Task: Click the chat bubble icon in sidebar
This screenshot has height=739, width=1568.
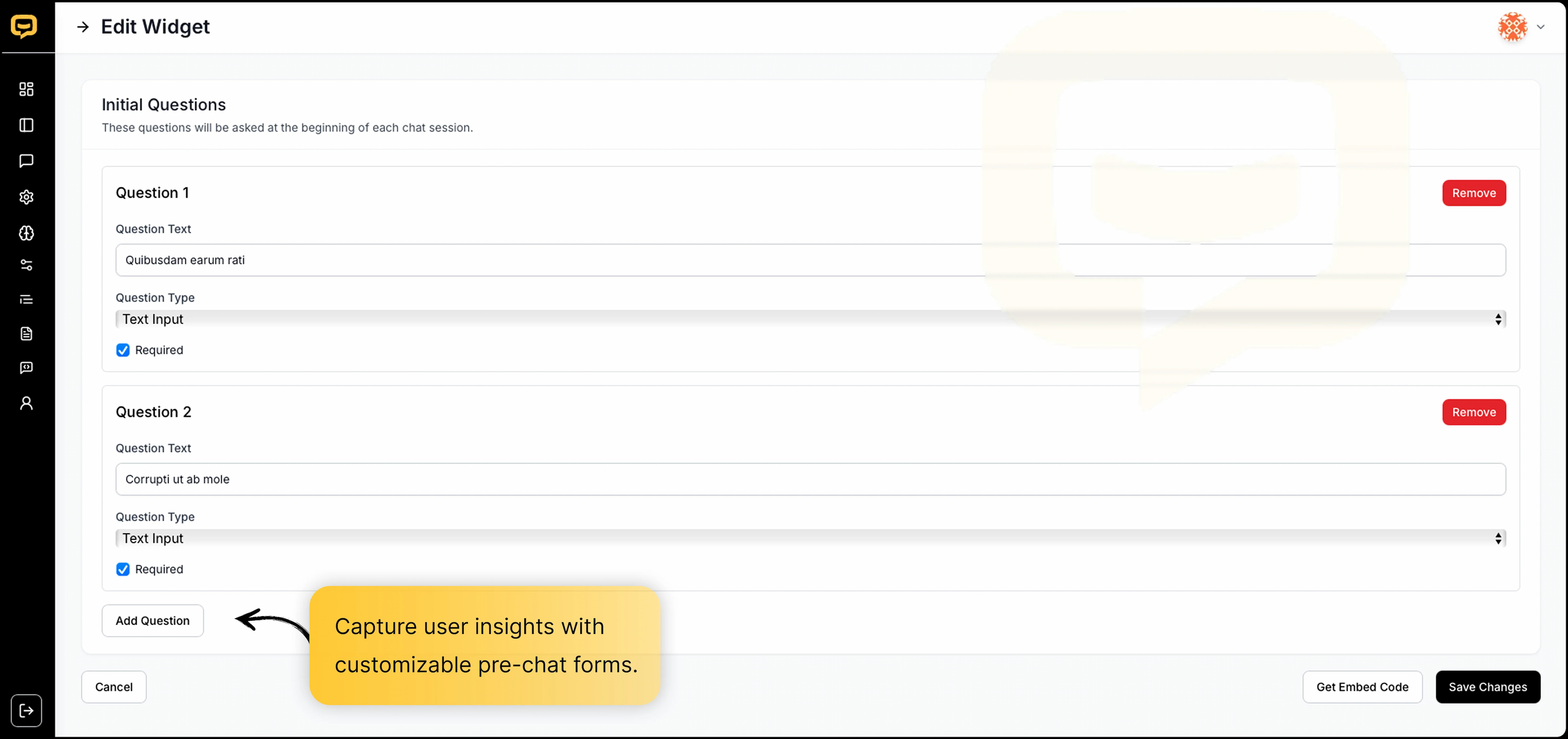Action: coord(26,161)
